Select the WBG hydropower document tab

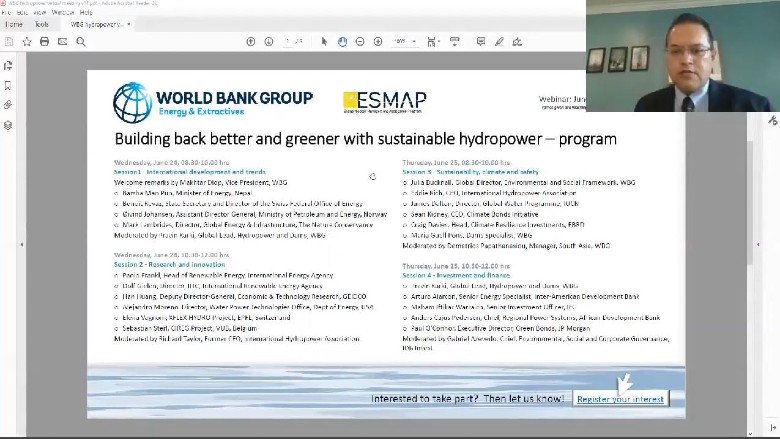(x=96, y=24)
